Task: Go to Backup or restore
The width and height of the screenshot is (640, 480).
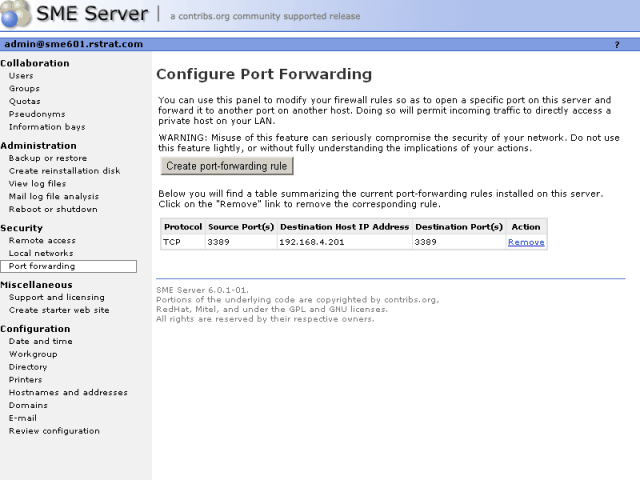Action: click(x=48, y=158)
